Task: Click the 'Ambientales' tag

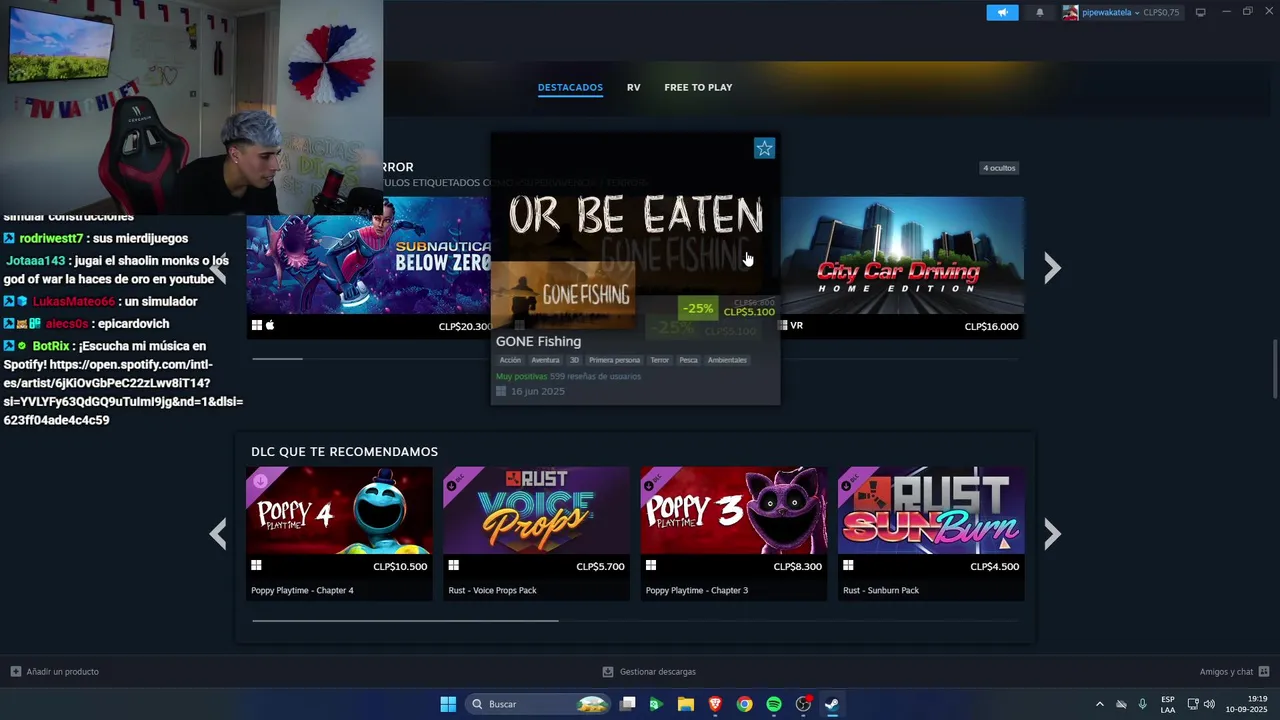Action: (x=727, y=360)
